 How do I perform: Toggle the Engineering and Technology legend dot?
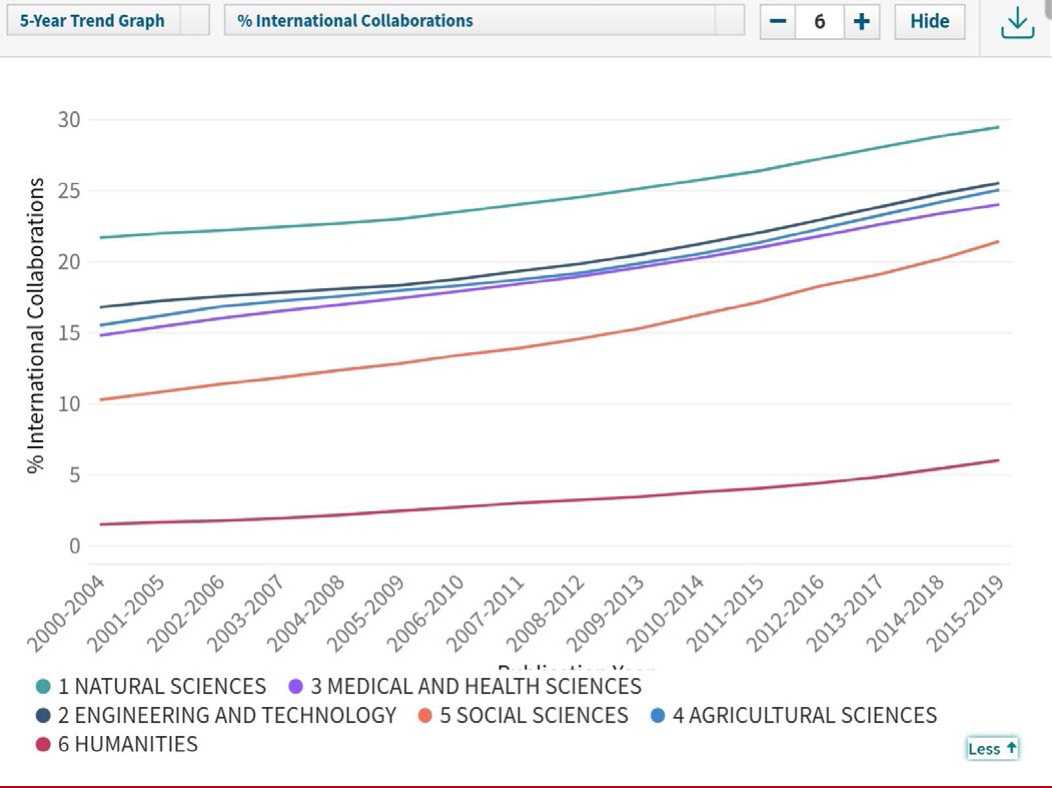(43, 716)
